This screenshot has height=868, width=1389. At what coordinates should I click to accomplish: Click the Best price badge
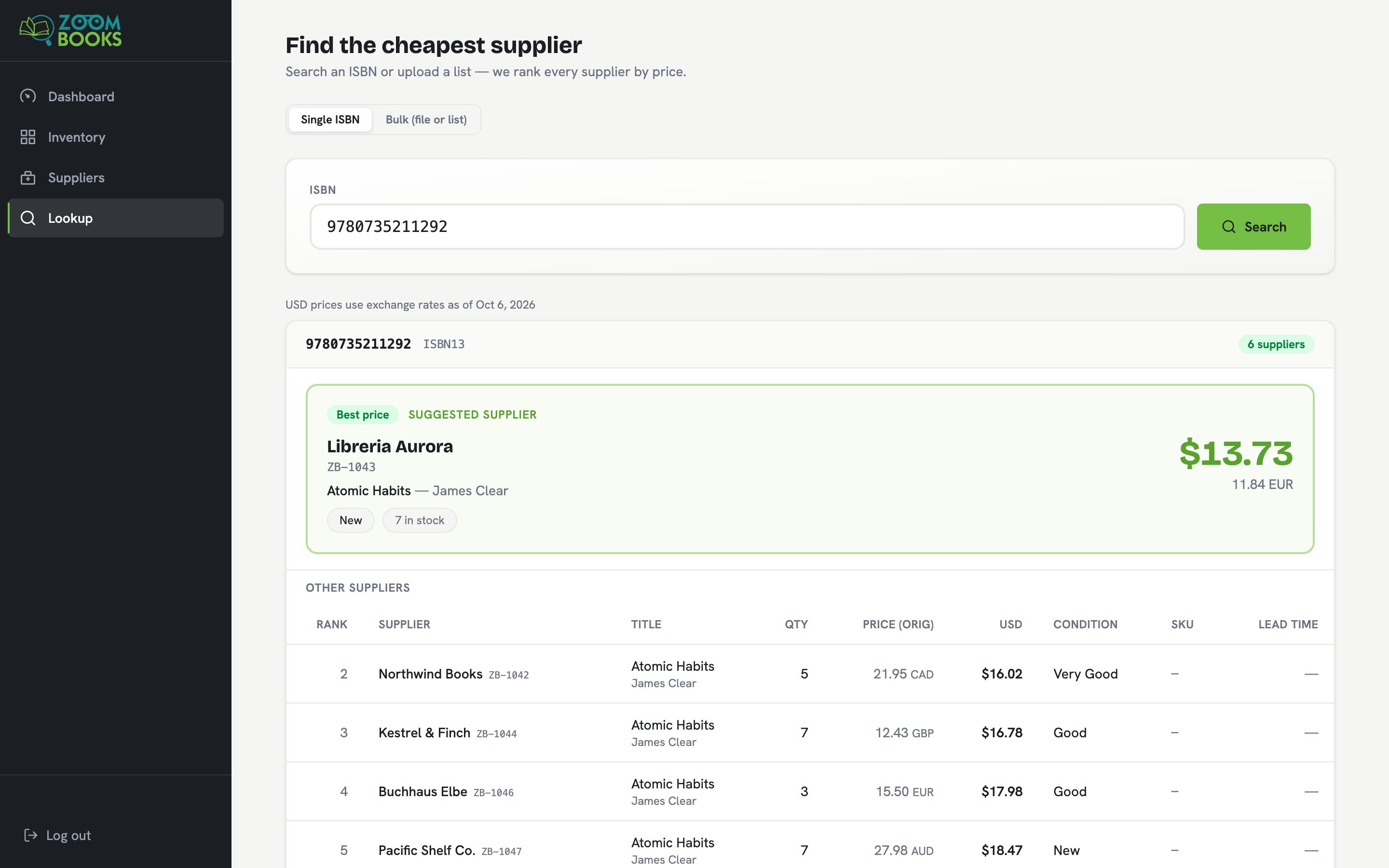pyautogui.click(x=362, y=415)
